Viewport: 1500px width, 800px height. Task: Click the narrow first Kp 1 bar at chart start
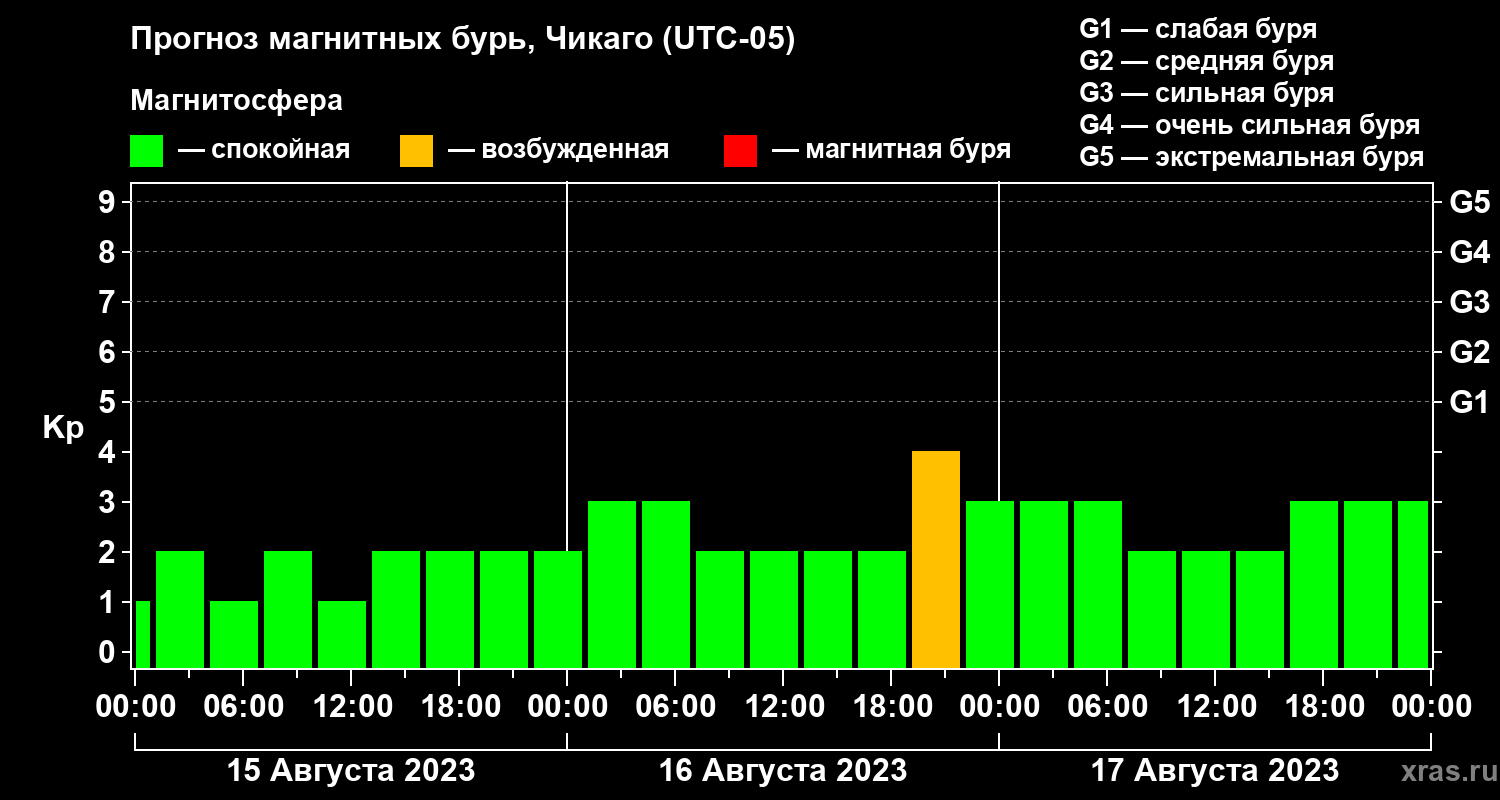point(142,635)
